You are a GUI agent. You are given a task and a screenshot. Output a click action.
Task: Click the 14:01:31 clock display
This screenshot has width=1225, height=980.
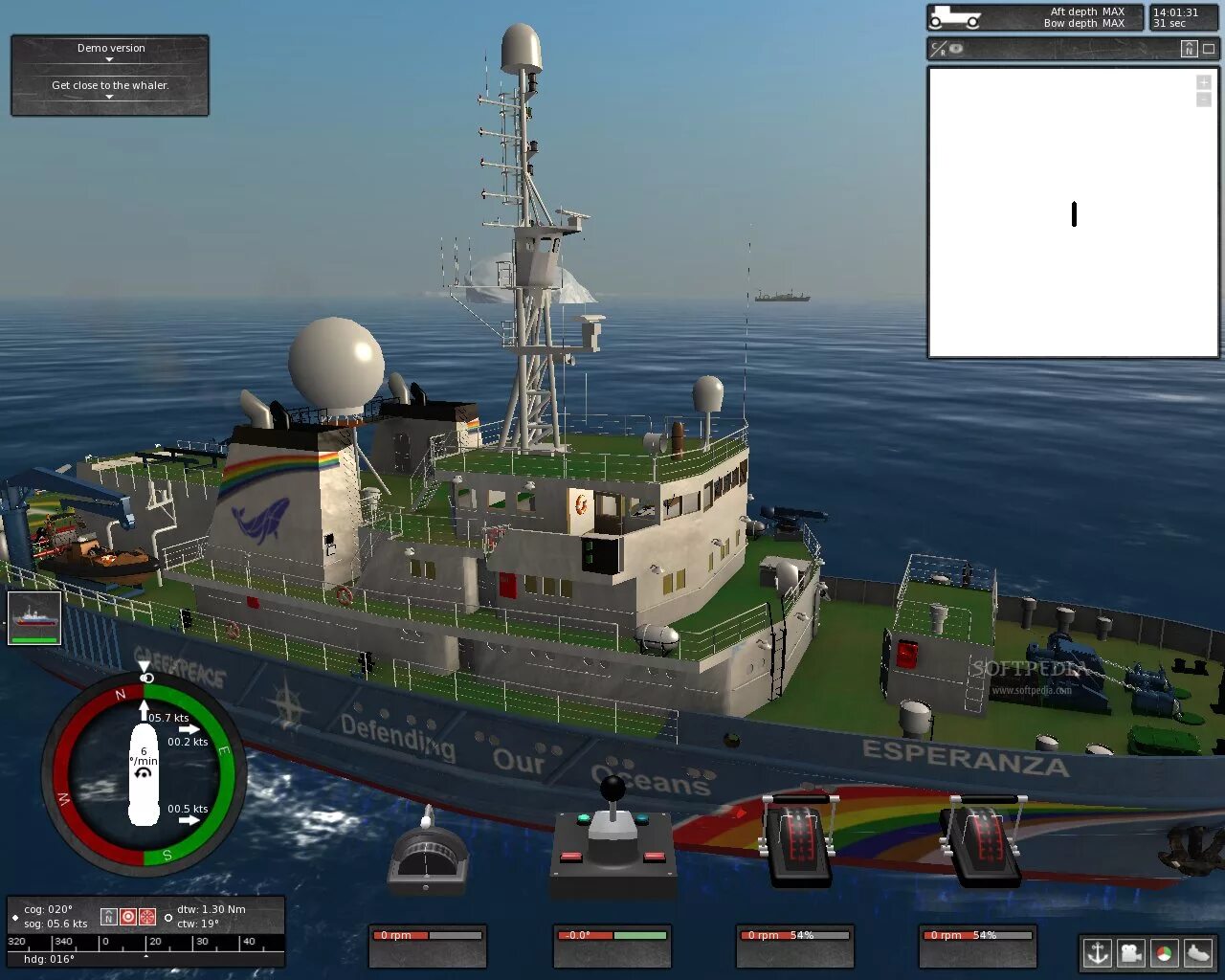point(1175,12)
